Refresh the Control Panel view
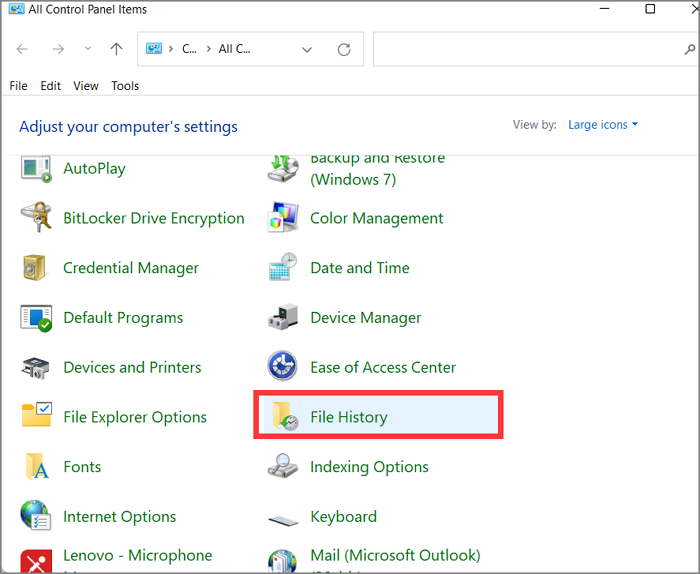 coord(344,49)
